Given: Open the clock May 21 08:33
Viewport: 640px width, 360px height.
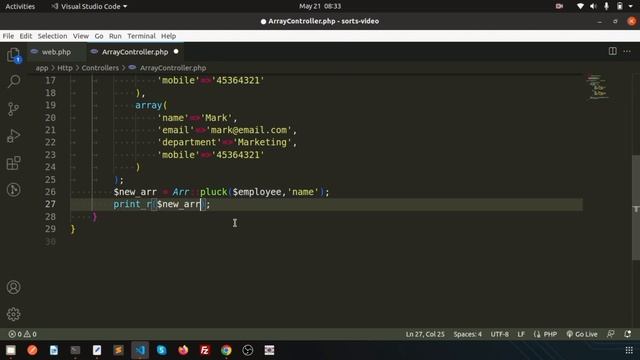Looking at the screenshot, I should [x=320, y=6].
